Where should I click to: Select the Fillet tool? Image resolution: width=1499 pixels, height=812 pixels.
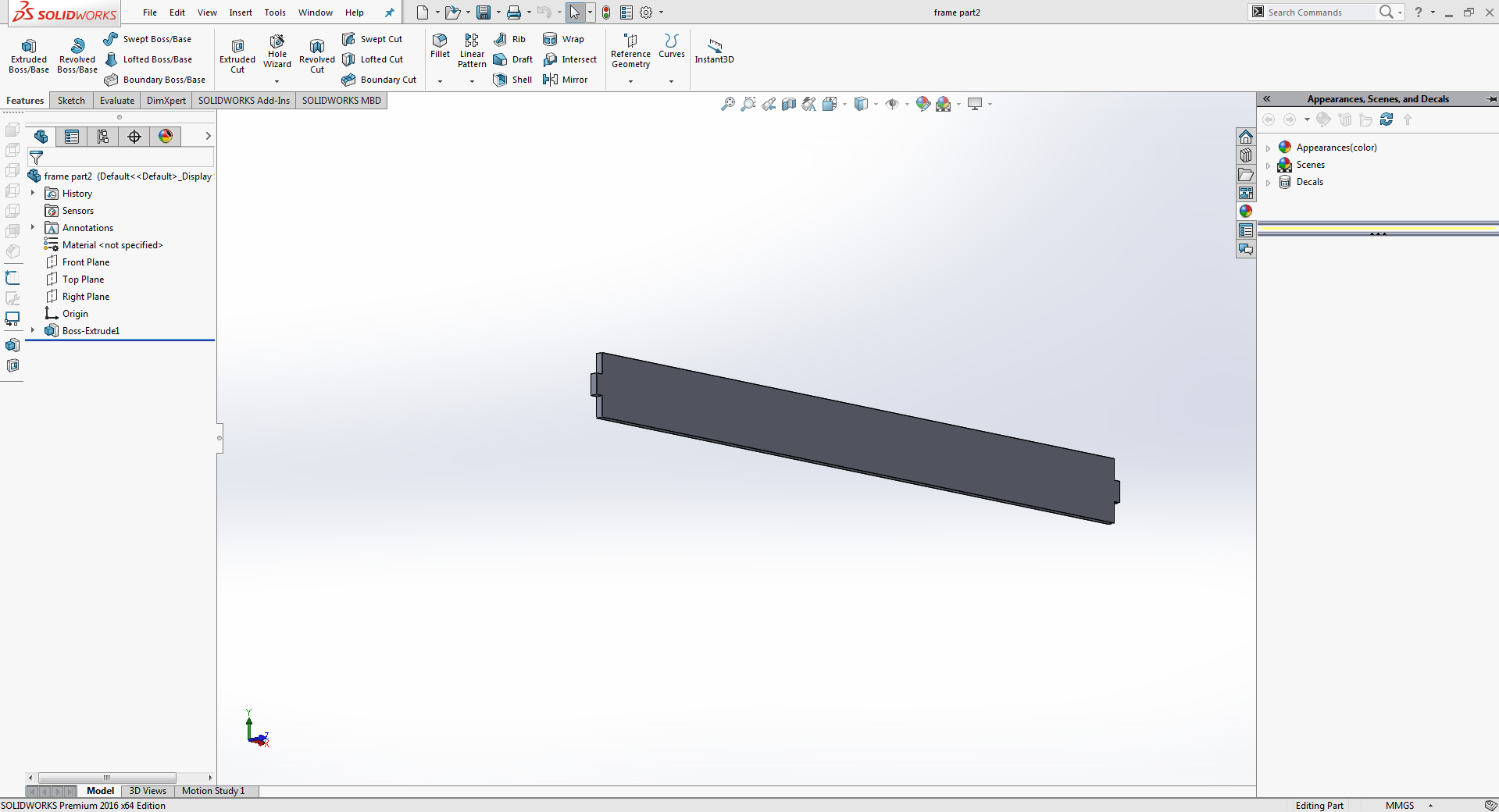[x=440, y=46]
